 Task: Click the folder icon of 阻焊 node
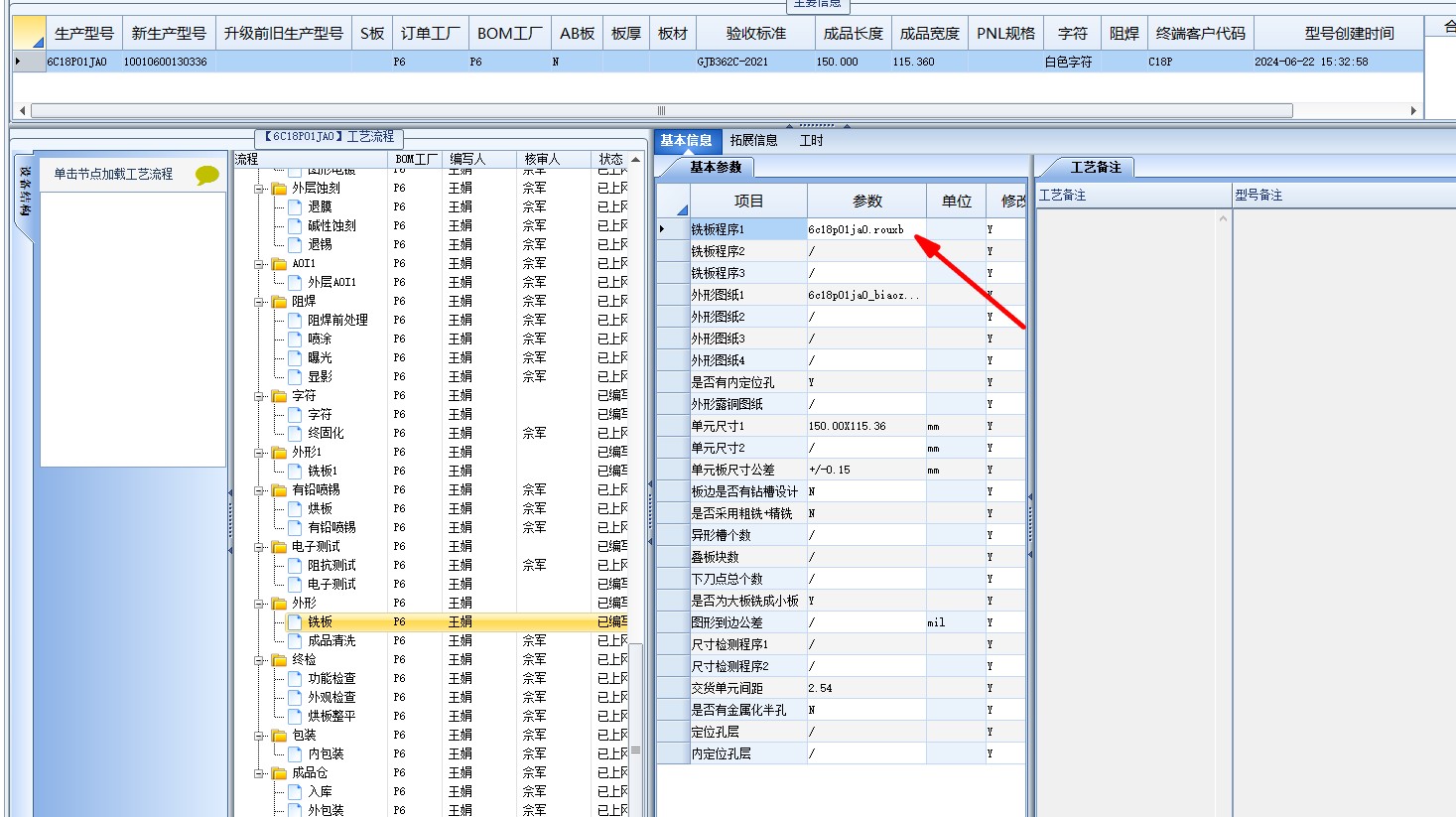pos(279,301)
